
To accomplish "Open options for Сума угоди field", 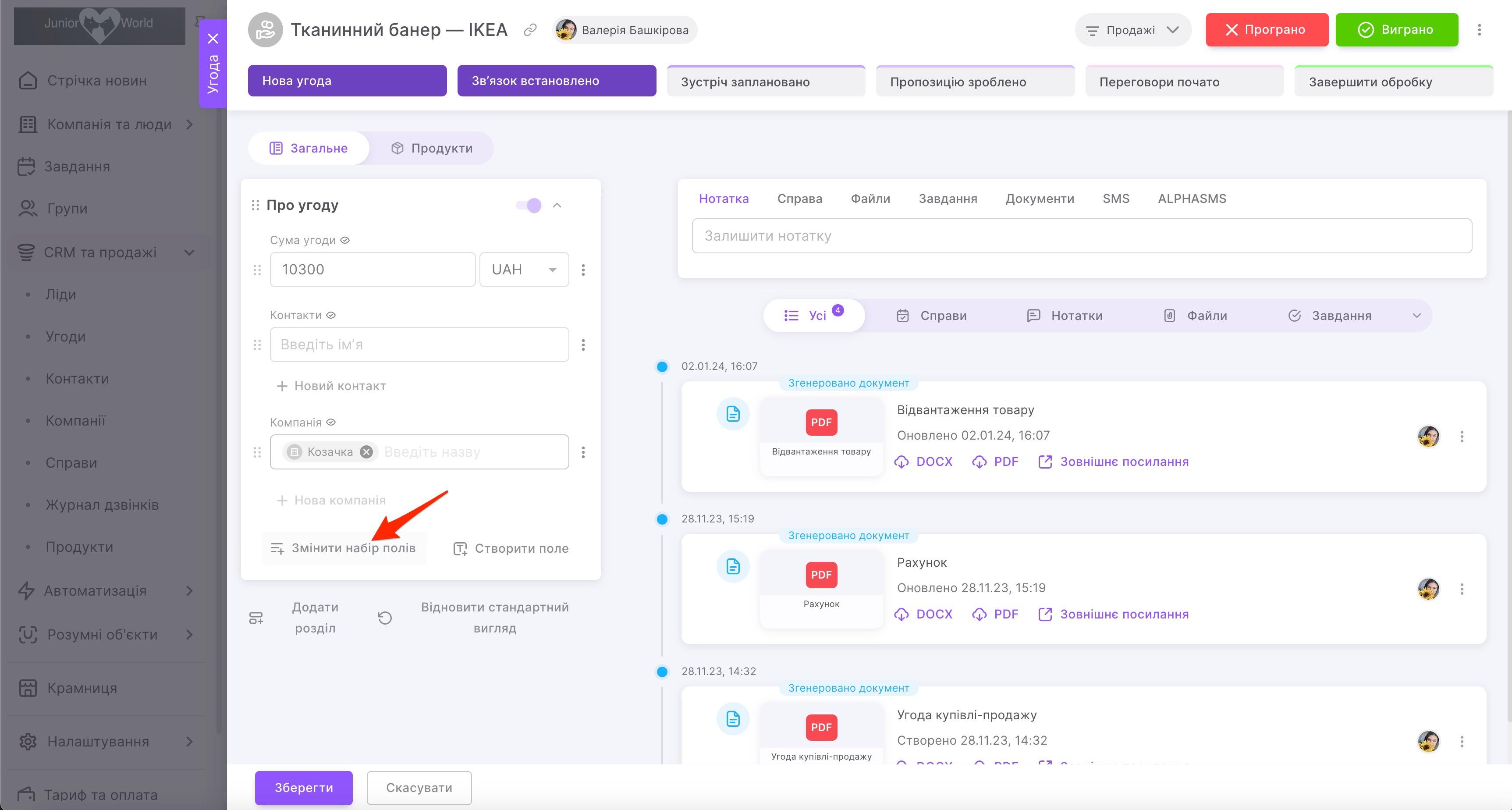I will pos(583,270).
